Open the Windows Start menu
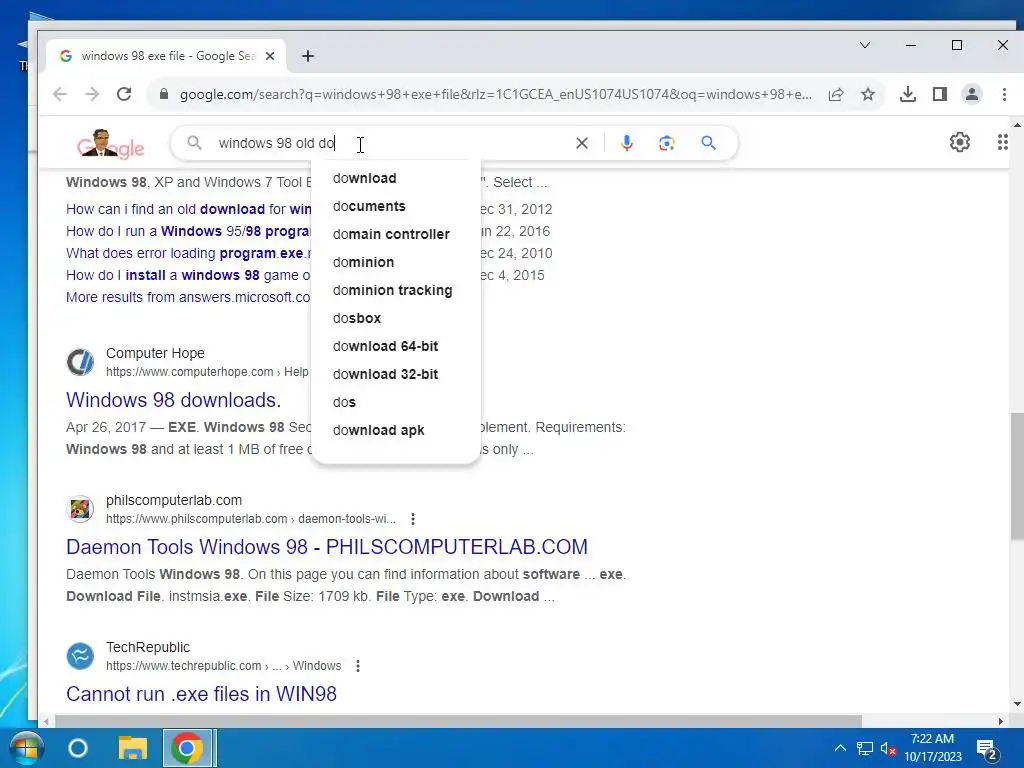This screenshot has width=1024, height=768. [25, 748]
